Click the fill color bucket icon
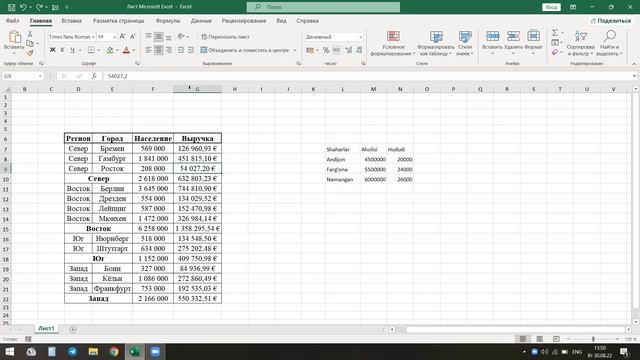Screen dimensions: 640x360 pyautogui.click(x=110, y=50)
